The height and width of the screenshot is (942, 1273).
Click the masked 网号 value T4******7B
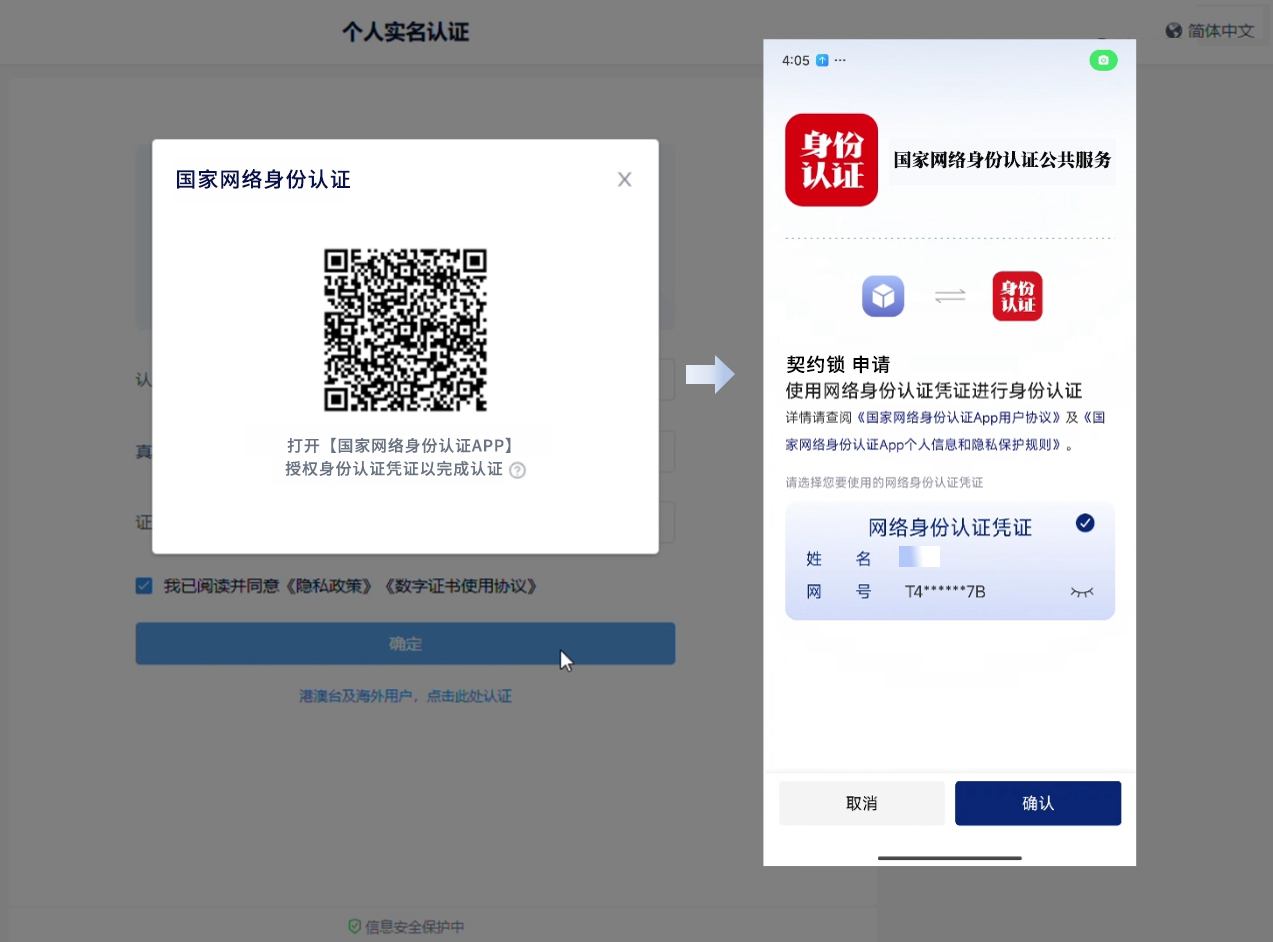(945, 592)
